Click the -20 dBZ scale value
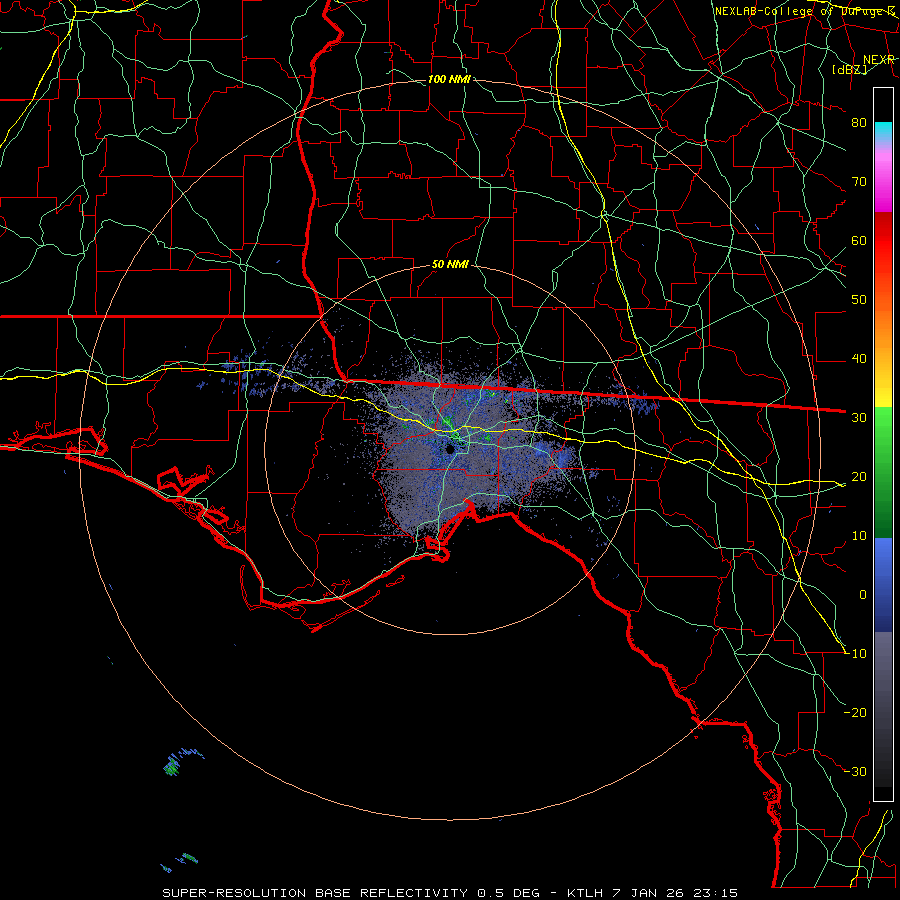 (855, 713)
